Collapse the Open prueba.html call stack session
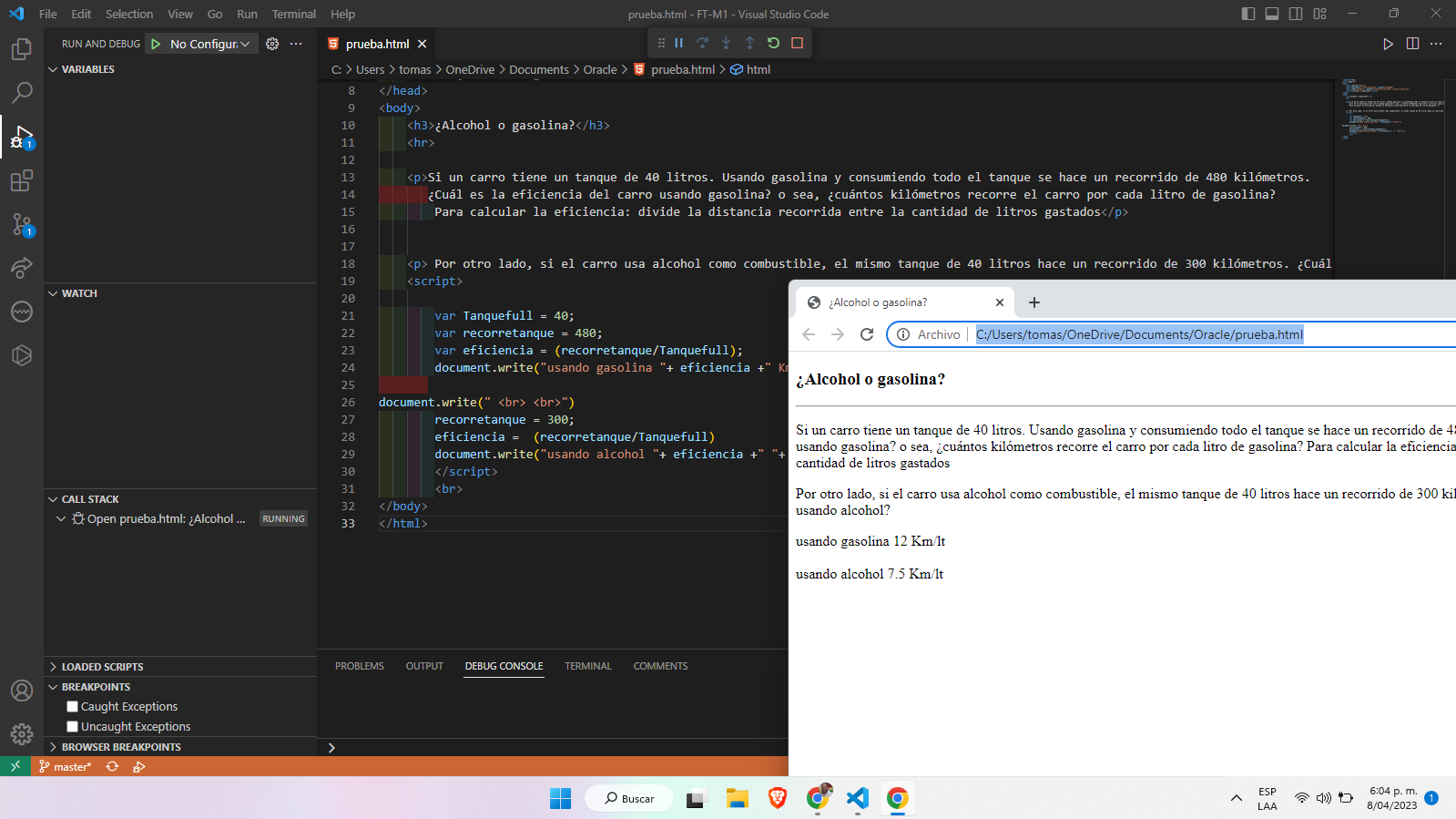The image size is (1456, 819). pyautogui.click(x=61, y=519)
